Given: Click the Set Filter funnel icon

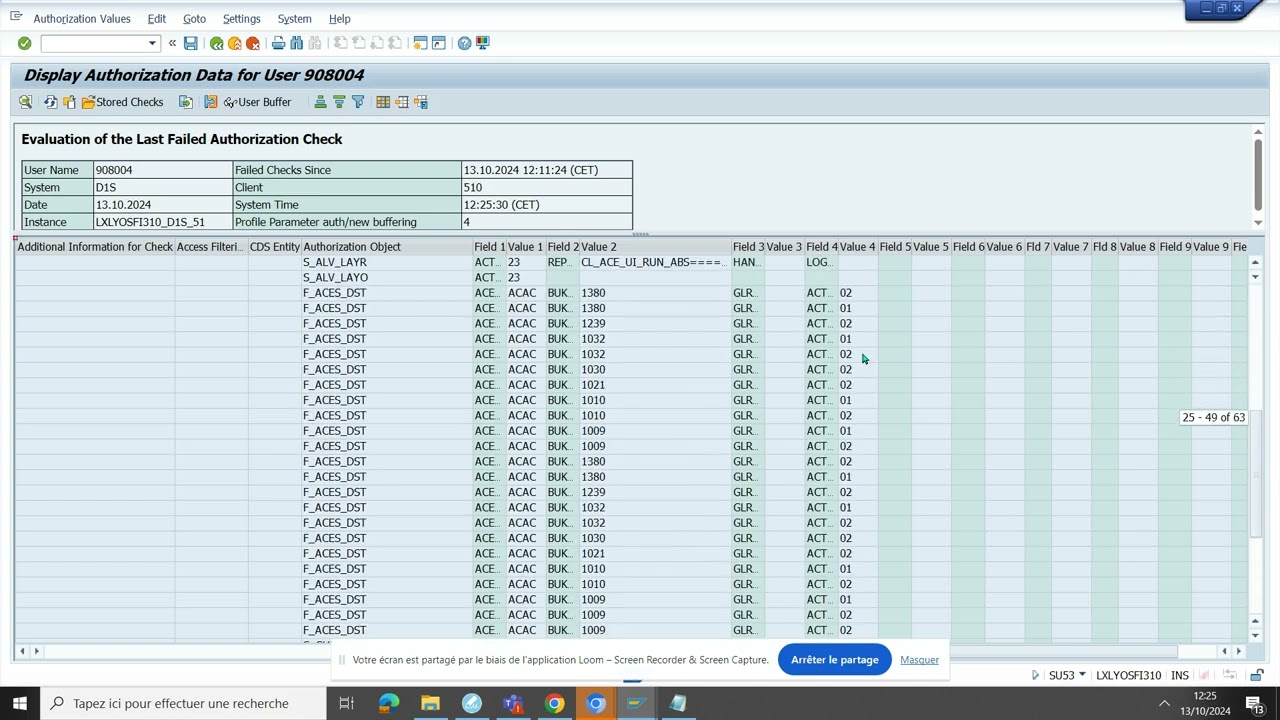Looking at the screenshot, I should 358,102.
